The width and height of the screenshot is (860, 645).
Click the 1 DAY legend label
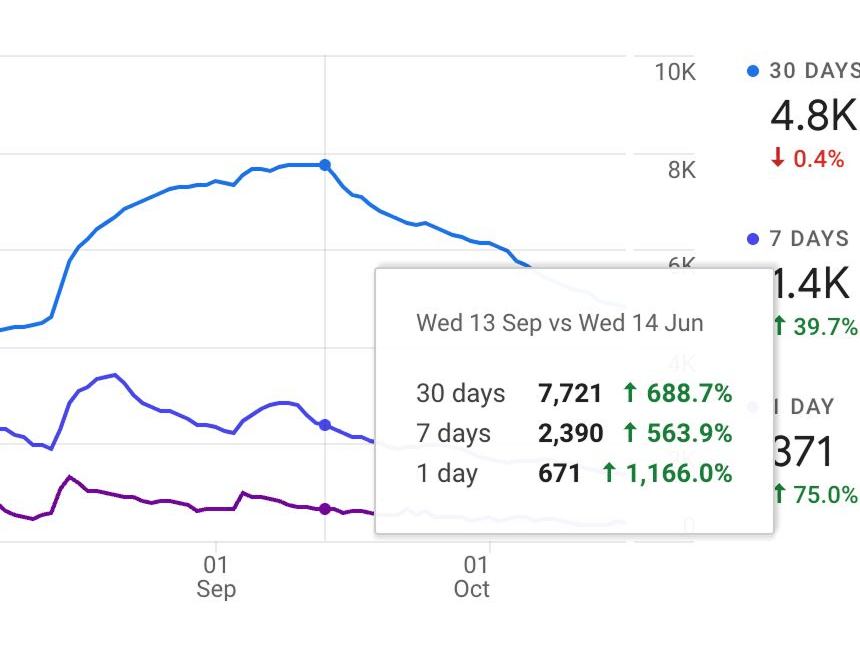click(x=803, y=406)
